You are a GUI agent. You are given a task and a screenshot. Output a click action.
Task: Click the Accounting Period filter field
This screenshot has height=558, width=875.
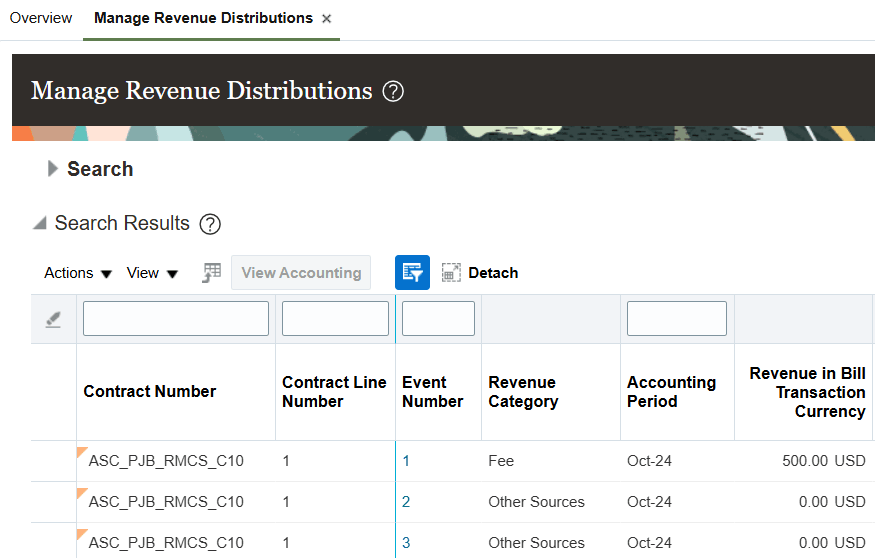coord(676,319)
